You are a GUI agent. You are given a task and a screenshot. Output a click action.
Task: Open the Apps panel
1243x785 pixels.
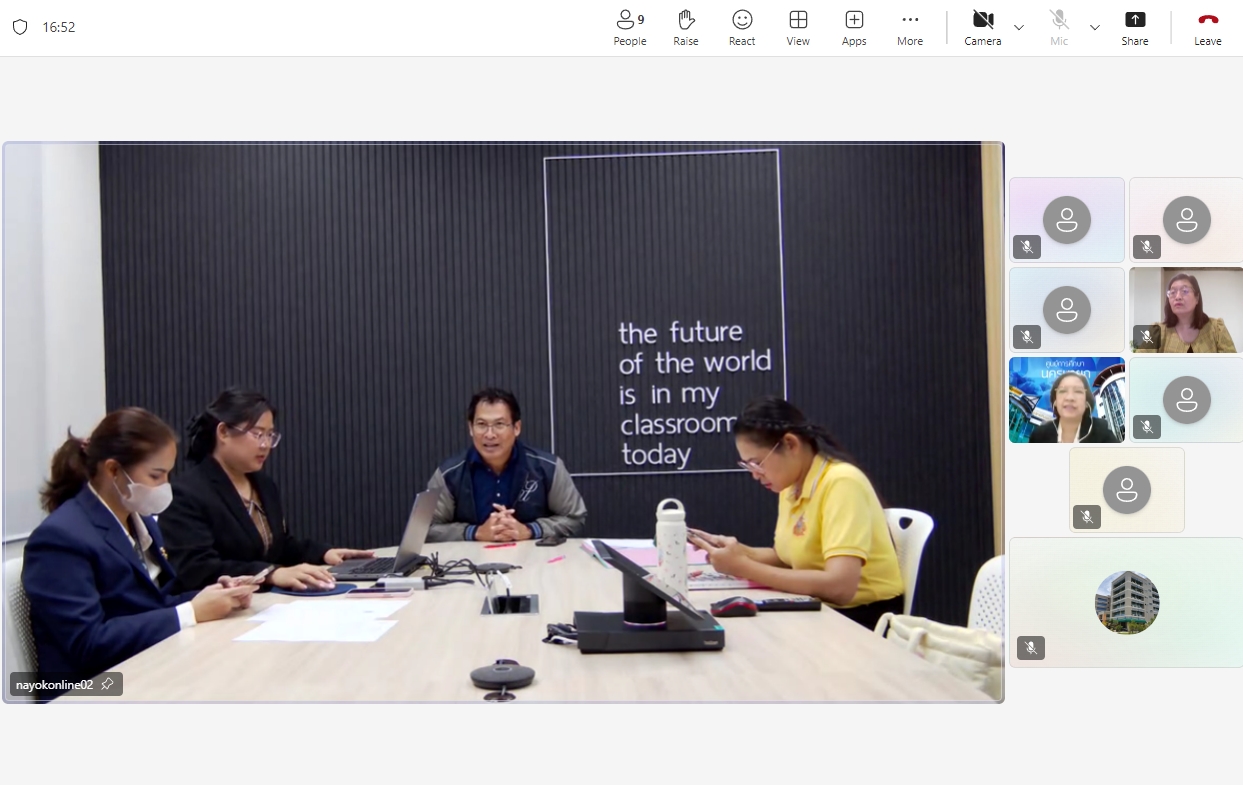click(x=853, y=28)
